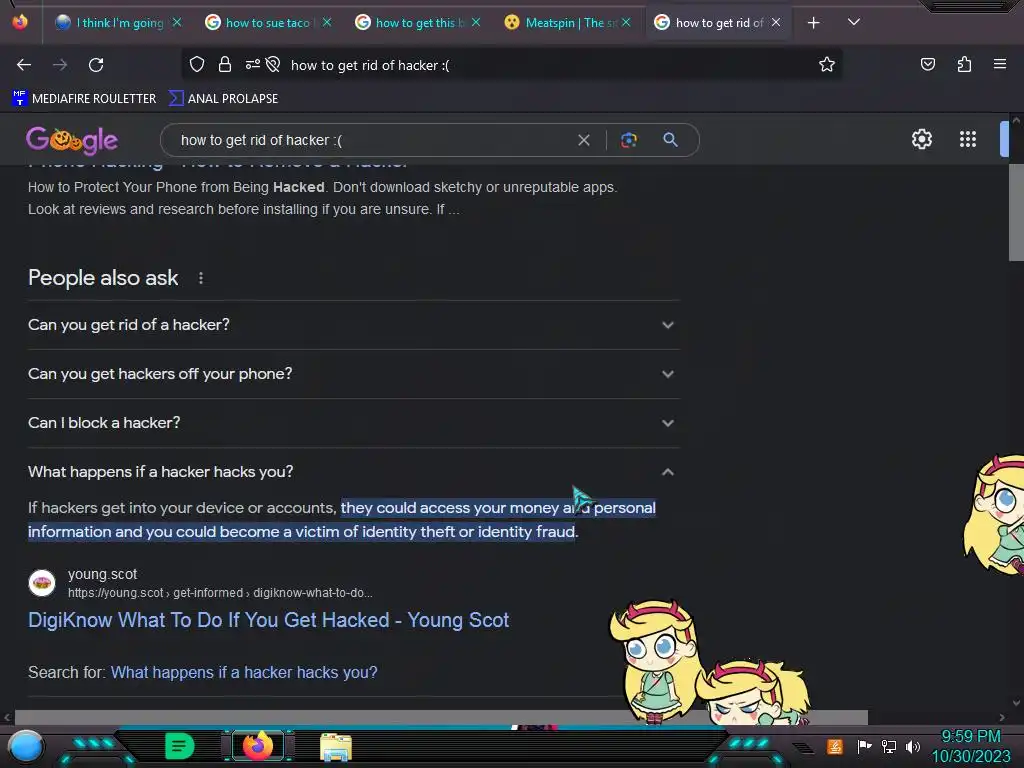This screenshot has height=768, width=1024.
Task: Collapse 'What happens if a hacker hacks you?'
Action: 353,472
